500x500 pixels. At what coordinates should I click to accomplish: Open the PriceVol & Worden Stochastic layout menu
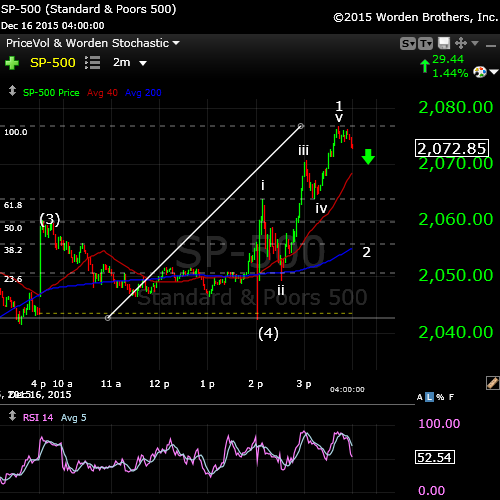pos(93,43)
